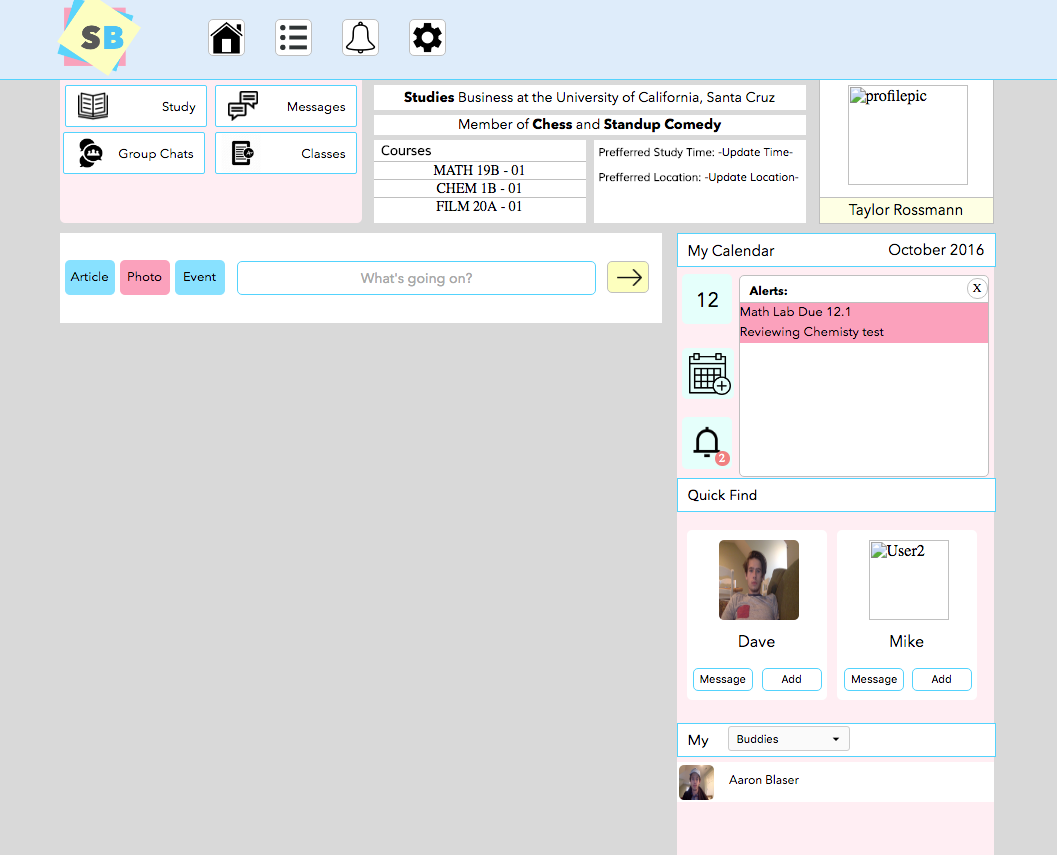This screenshot has height=855, width=1057.
Task: Open Classes
Action: coord(286,153)
